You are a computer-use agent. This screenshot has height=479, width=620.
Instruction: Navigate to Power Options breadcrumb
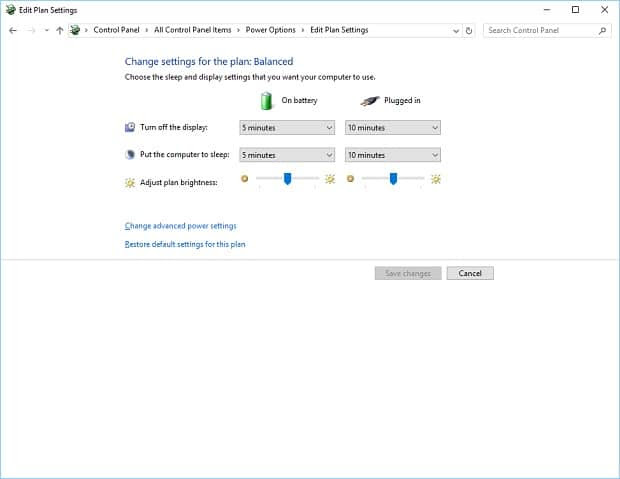270,30
